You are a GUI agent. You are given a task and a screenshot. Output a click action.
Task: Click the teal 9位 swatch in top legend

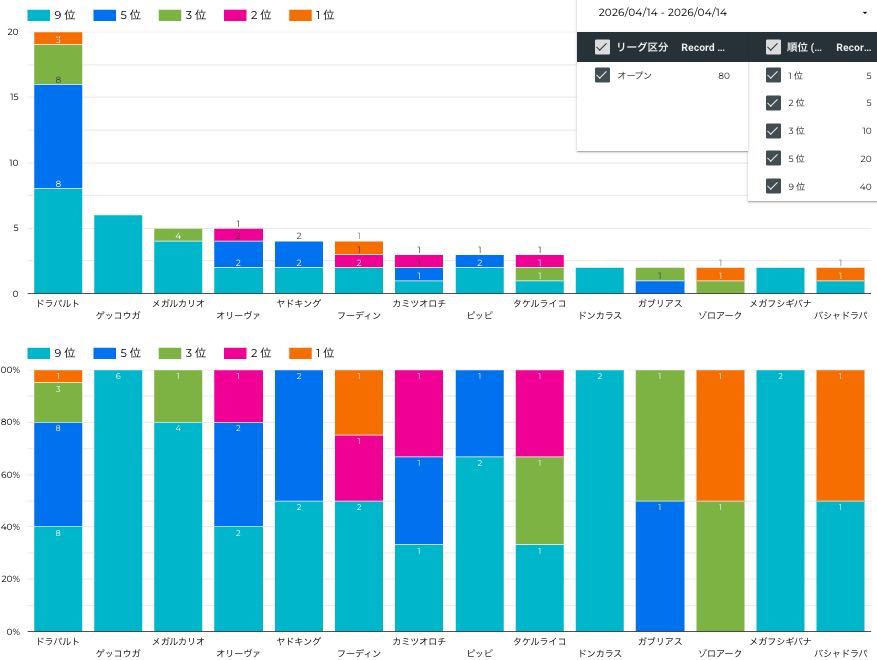[x=38, y=15]
